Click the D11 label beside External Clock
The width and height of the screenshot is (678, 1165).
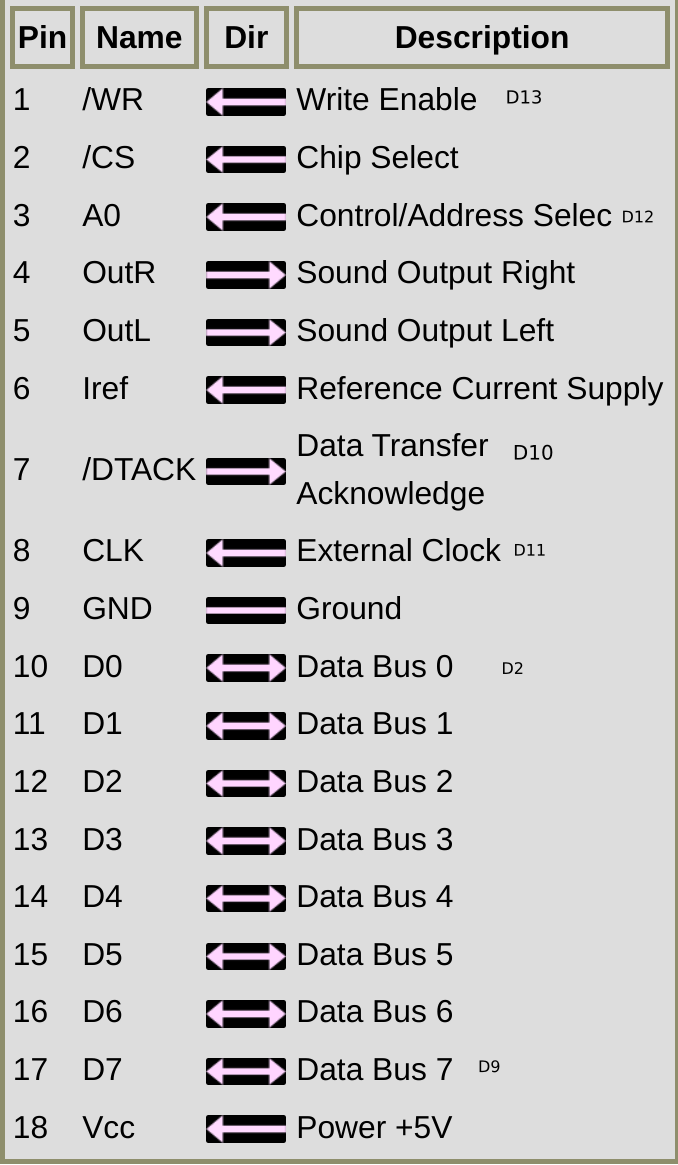pyautogui.click(x=529, y=550)
